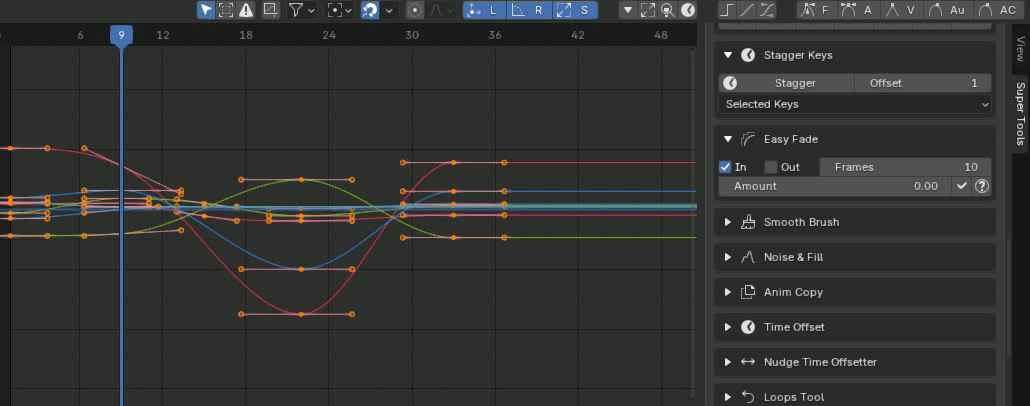This screenshot has height=406, width=1030.
Task: Open the funnel Filters popover
Action: coord(302,10)
